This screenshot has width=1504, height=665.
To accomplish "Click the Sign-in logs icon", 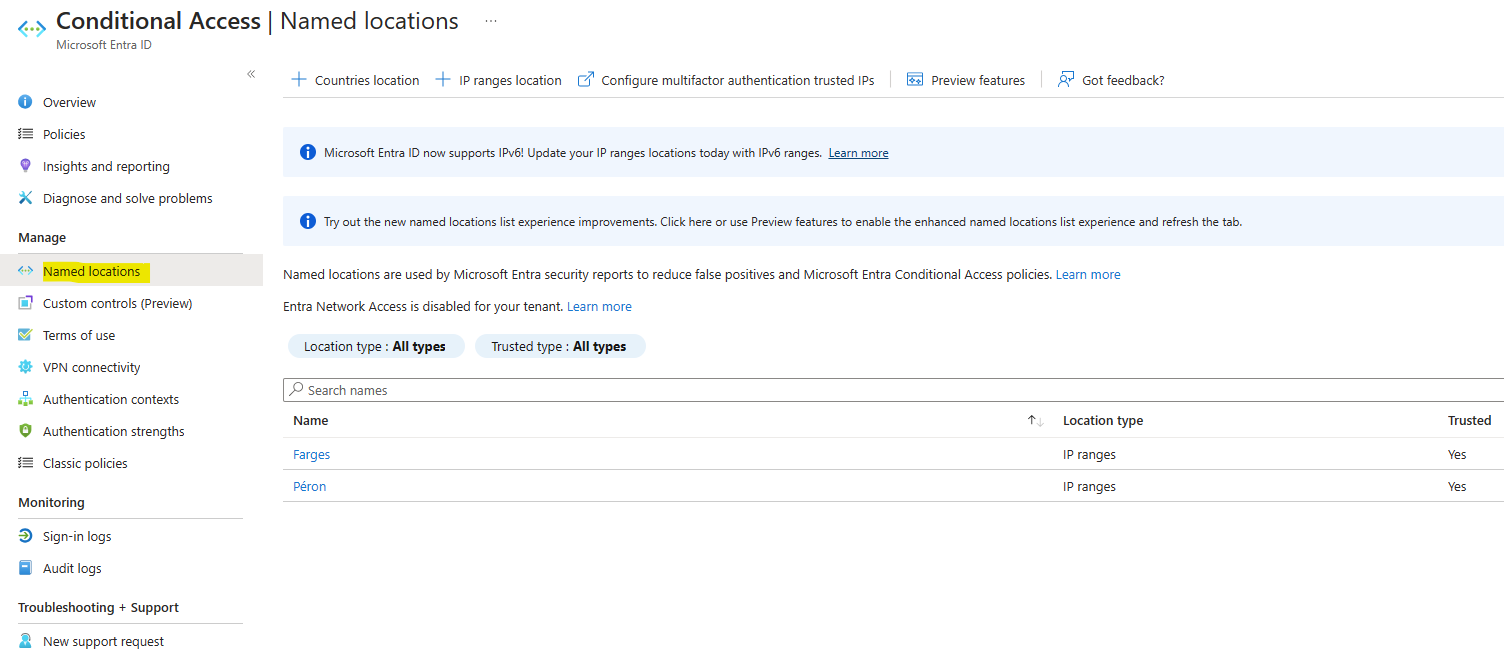I will click(x=26, y=536).
